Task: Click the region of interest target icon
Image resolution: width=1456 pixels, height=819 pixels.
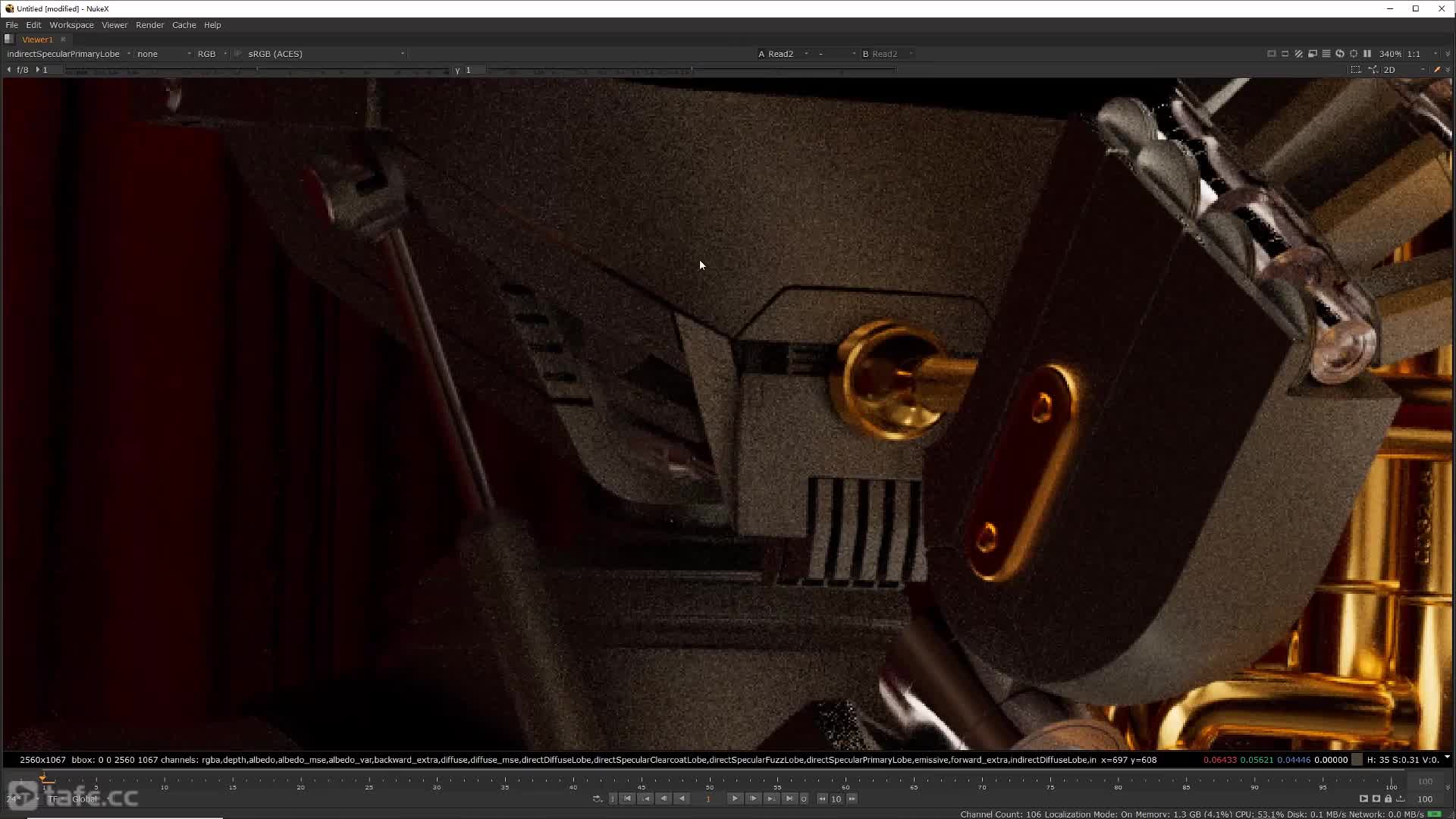Action: [1354, 54]
